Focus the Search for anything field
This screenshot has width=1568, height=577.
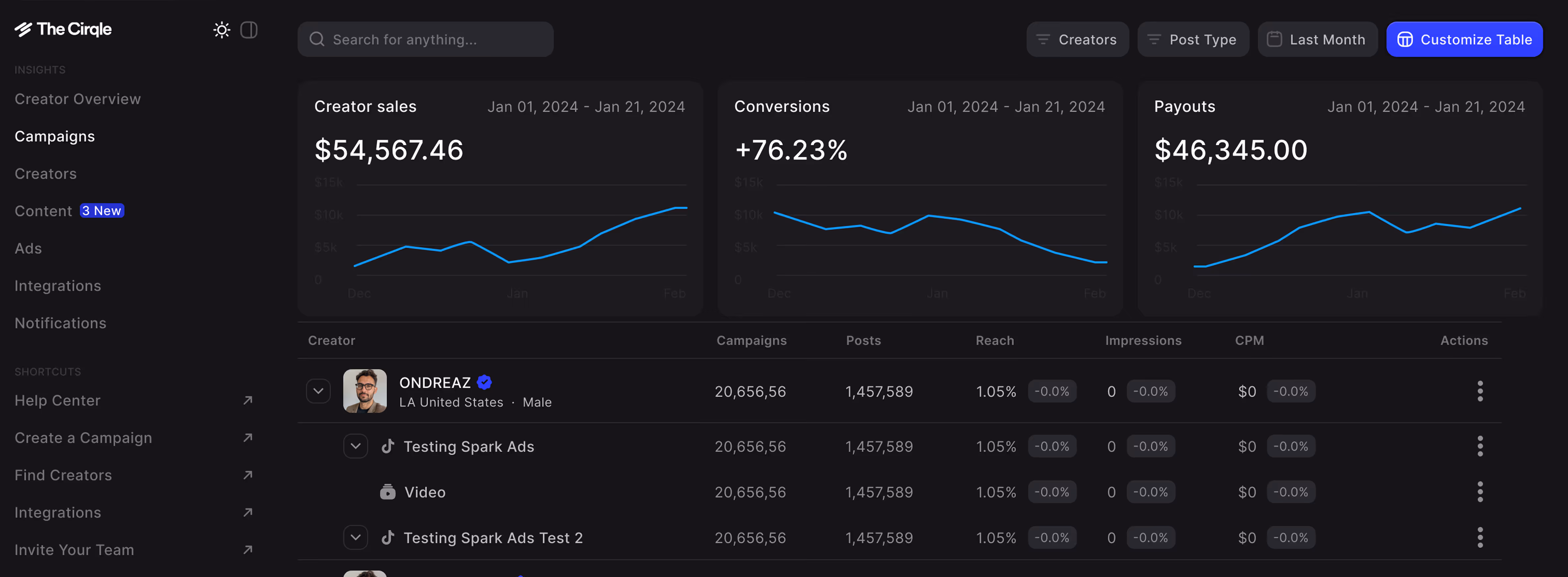(x=426, y=39)
